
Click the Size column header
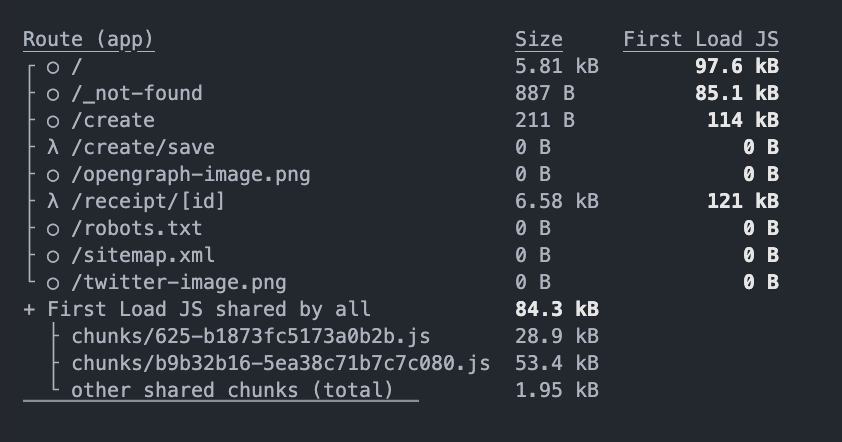point(539,40)
